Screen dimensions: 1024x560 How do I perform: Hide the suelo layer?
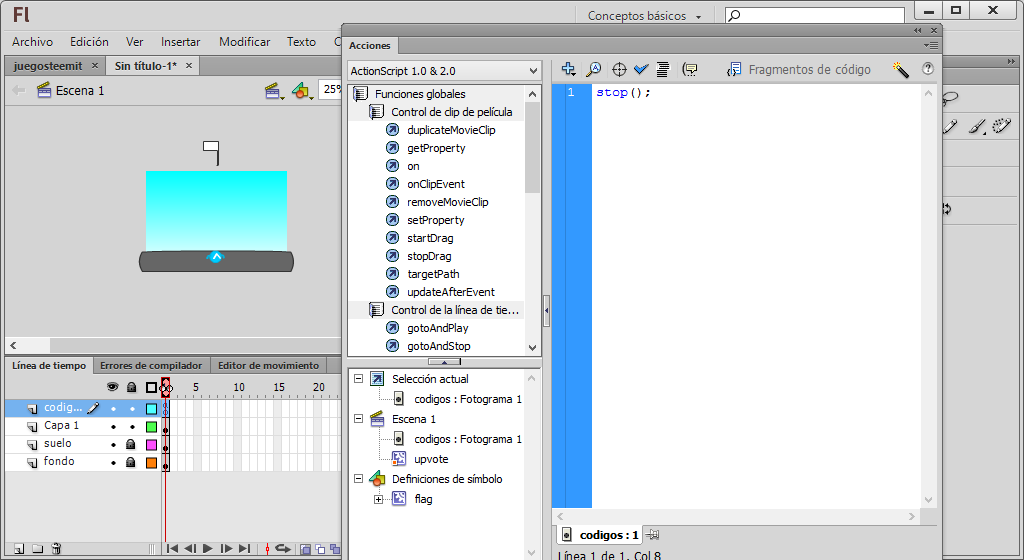(113, 444)
